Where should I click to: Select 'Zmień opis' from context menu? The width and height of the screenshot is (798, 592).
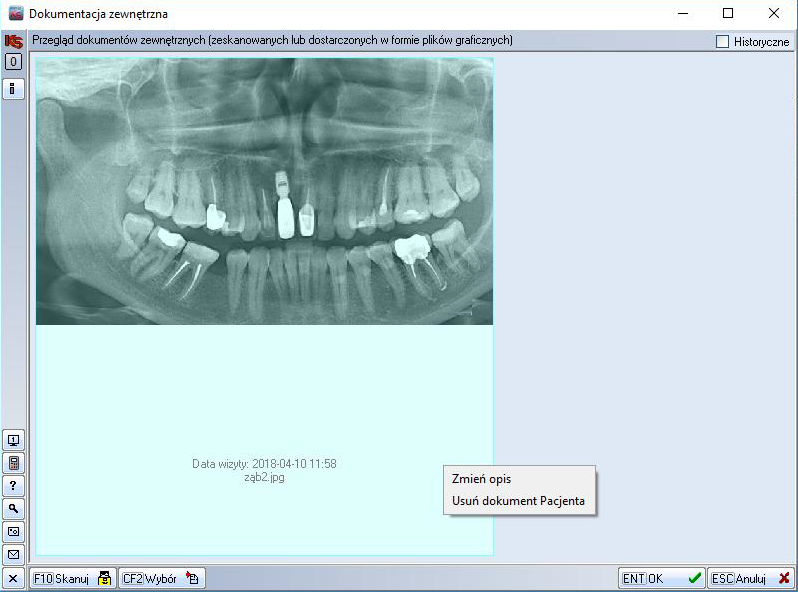pos(481,479)
